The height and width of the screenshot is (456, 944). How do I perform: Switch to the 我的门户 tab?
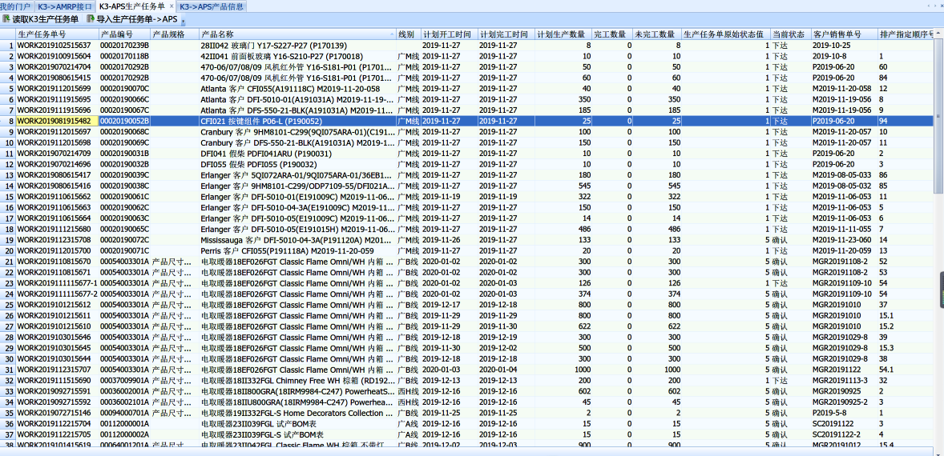[15, 6]
